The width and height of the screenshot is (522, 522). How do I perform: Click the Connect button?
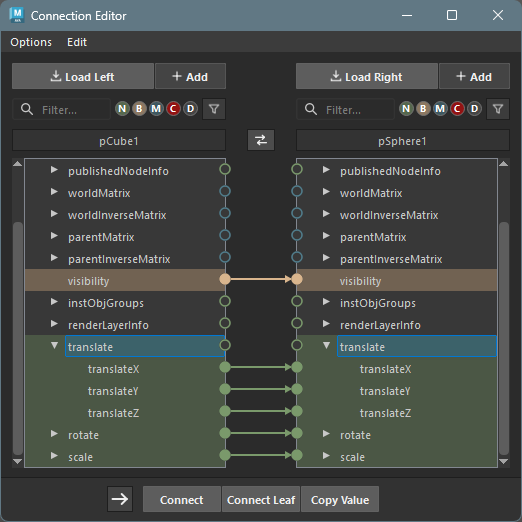[182, 499]
